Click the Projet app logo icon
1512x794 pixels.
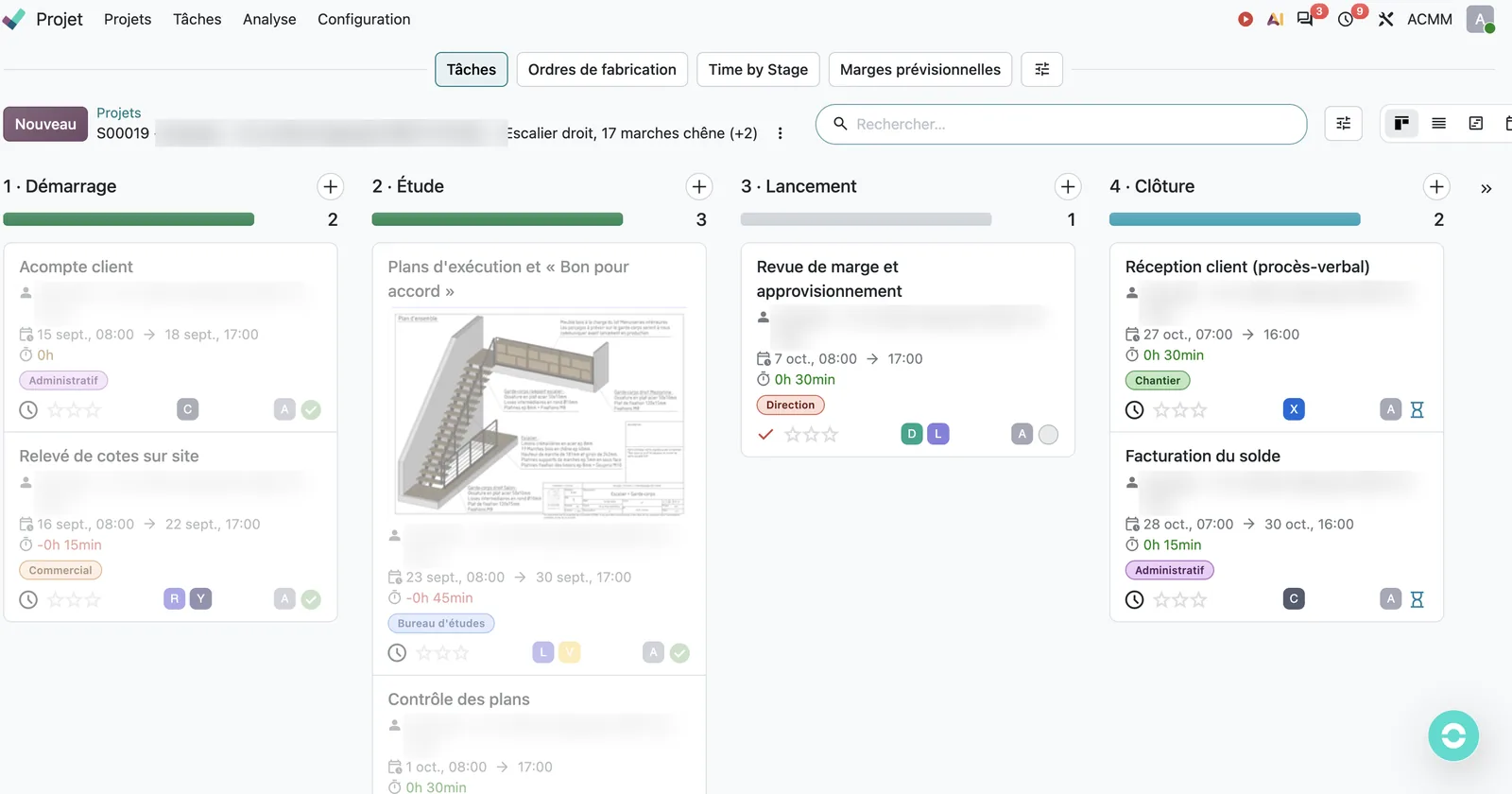14,19
